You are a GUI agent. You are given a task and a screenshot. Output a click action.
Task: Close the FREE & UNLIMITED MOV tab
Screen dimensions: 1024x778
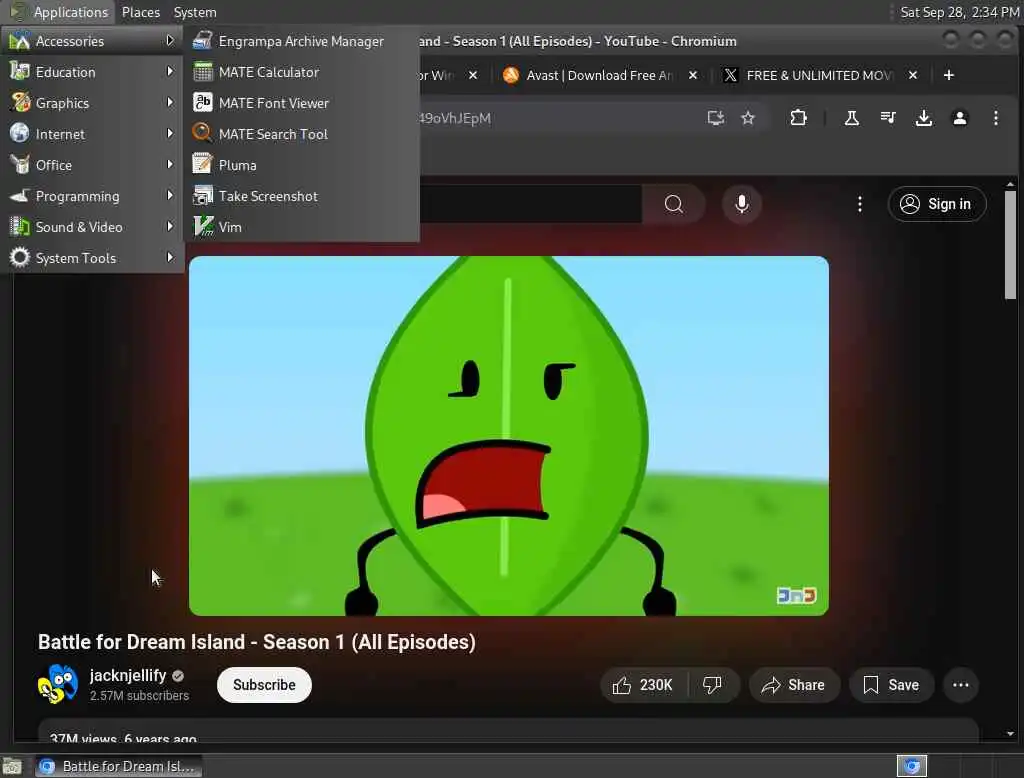click(x=913, y=75)
